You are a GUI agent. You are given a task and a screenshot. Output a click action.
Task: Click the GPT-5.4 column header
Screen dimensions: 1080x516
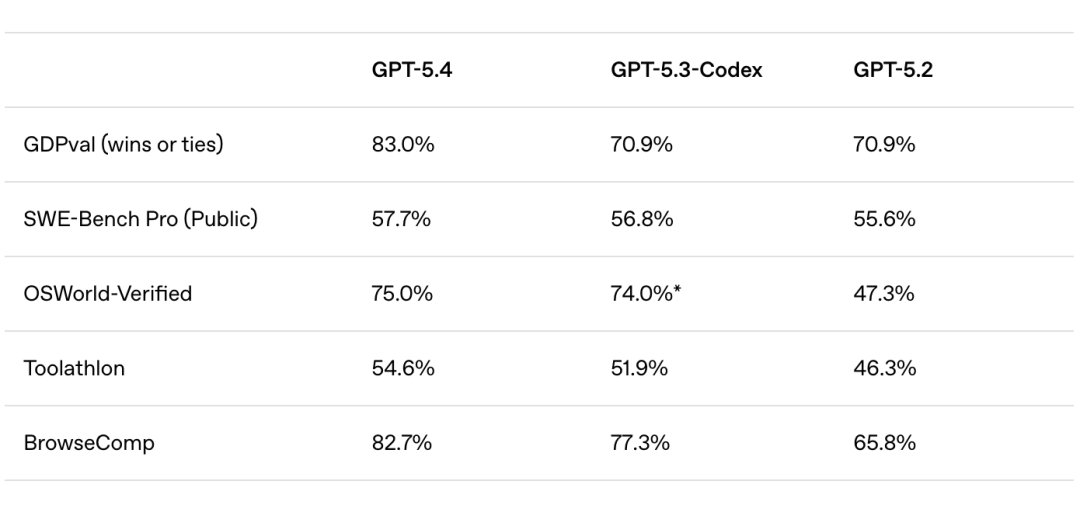click(x=412, y=71)
